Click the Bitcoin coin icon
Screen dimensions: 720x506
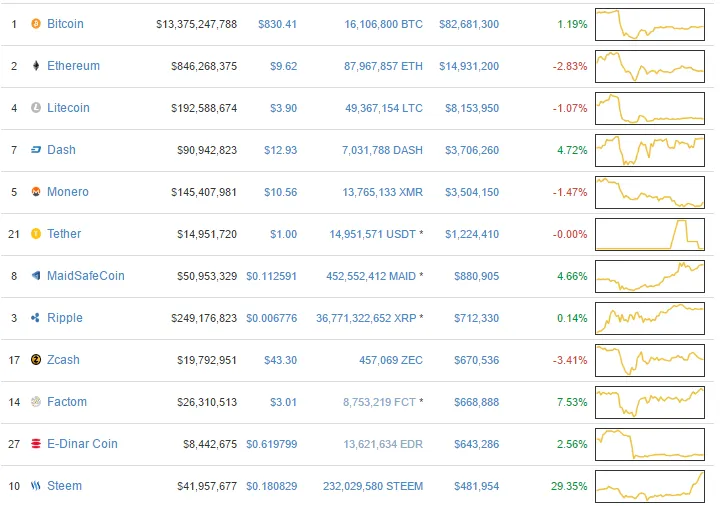(36, 23)
